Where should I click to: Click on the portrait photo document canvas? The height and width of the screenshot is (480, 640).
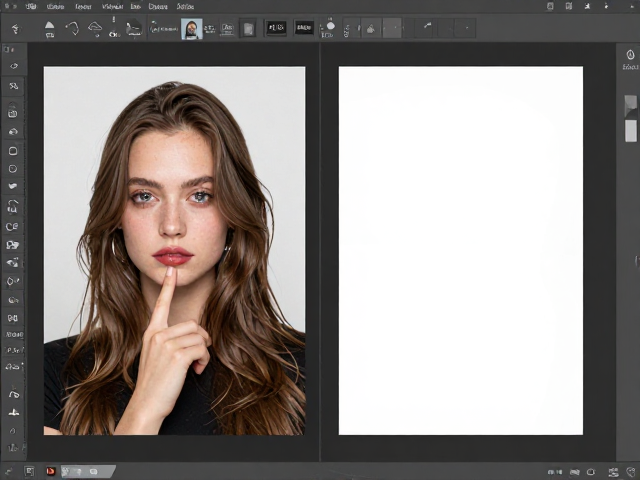(x=174, y=251)
